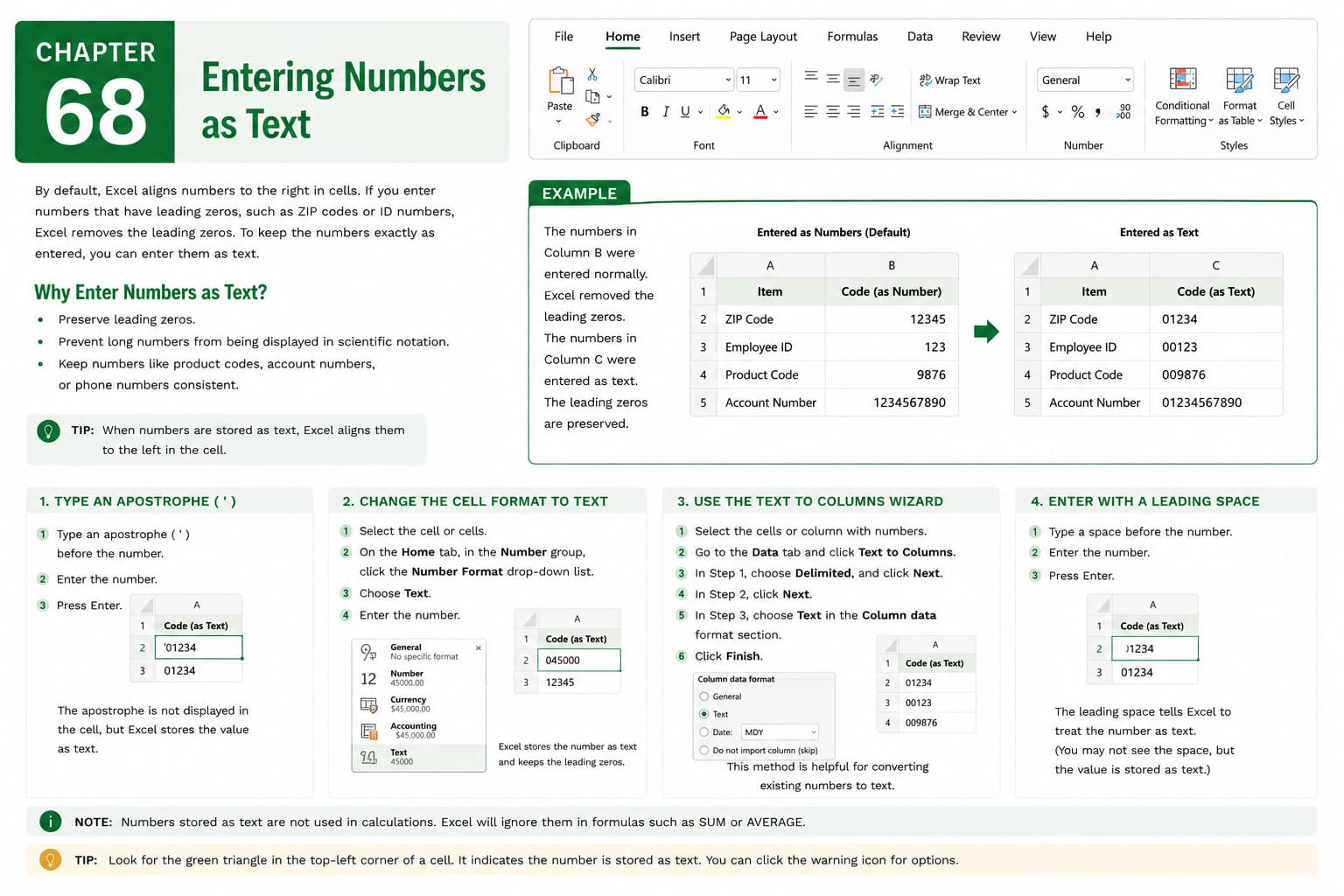1344x896 pixels.
Task: Choose Number in number format list
Action: click(419, 678)
